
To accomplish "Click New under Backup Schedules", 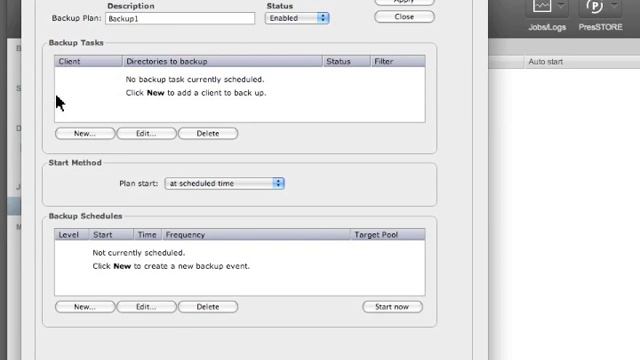I will tap(85, 307).
